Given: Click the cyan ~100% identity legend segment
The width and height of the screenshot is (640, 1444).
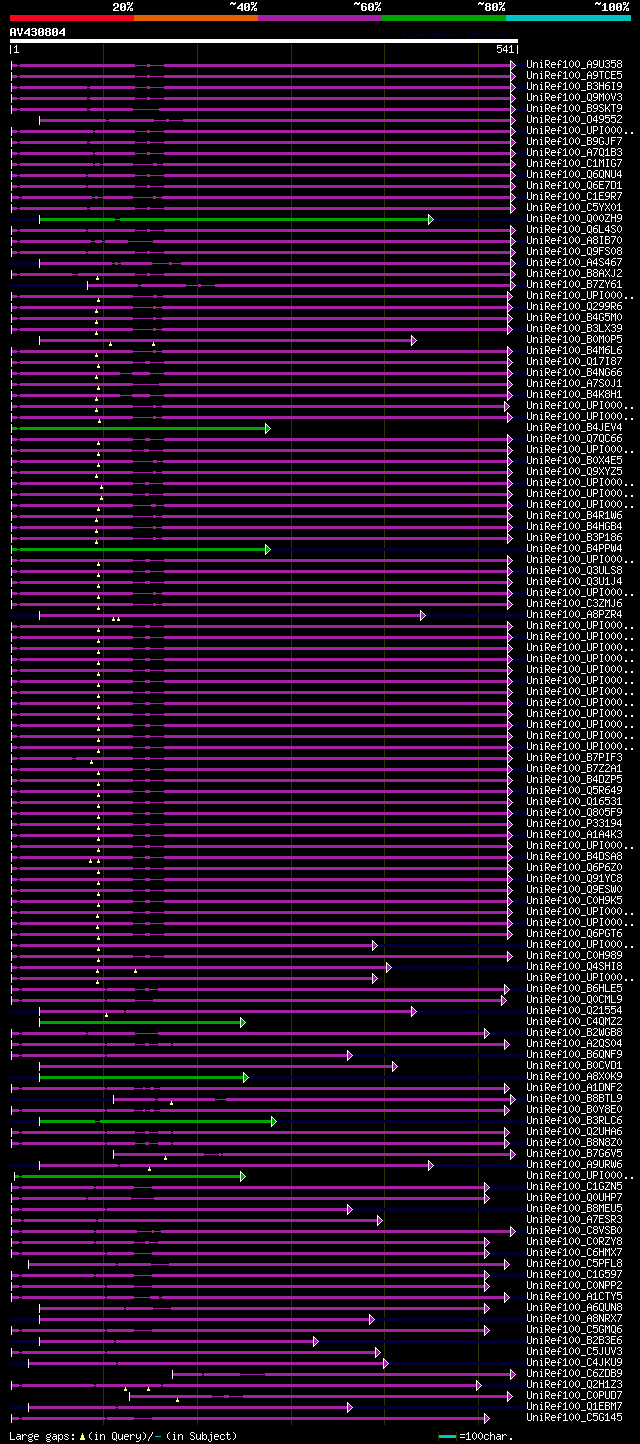Looking at the screenshot, I should [568, 17].
